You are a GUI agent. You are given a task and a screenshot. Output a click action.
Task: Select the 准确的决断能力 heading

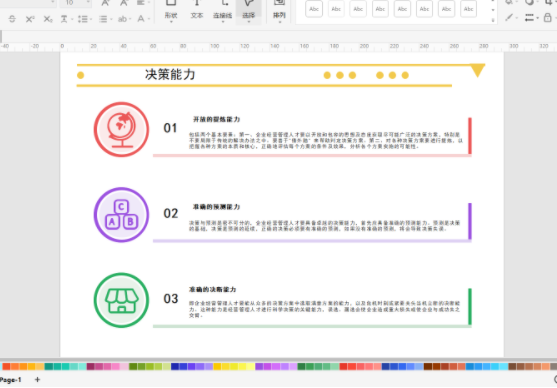(x=212, y=289)
